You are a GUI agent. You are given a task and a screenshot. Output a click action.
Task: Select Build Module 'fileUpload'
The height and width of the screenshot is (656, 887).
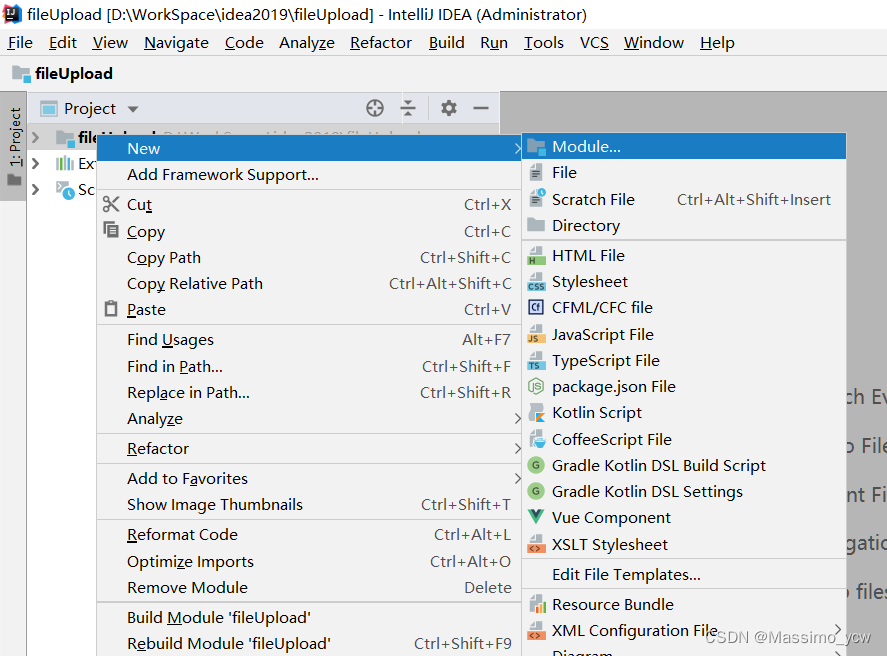[309, 618]
